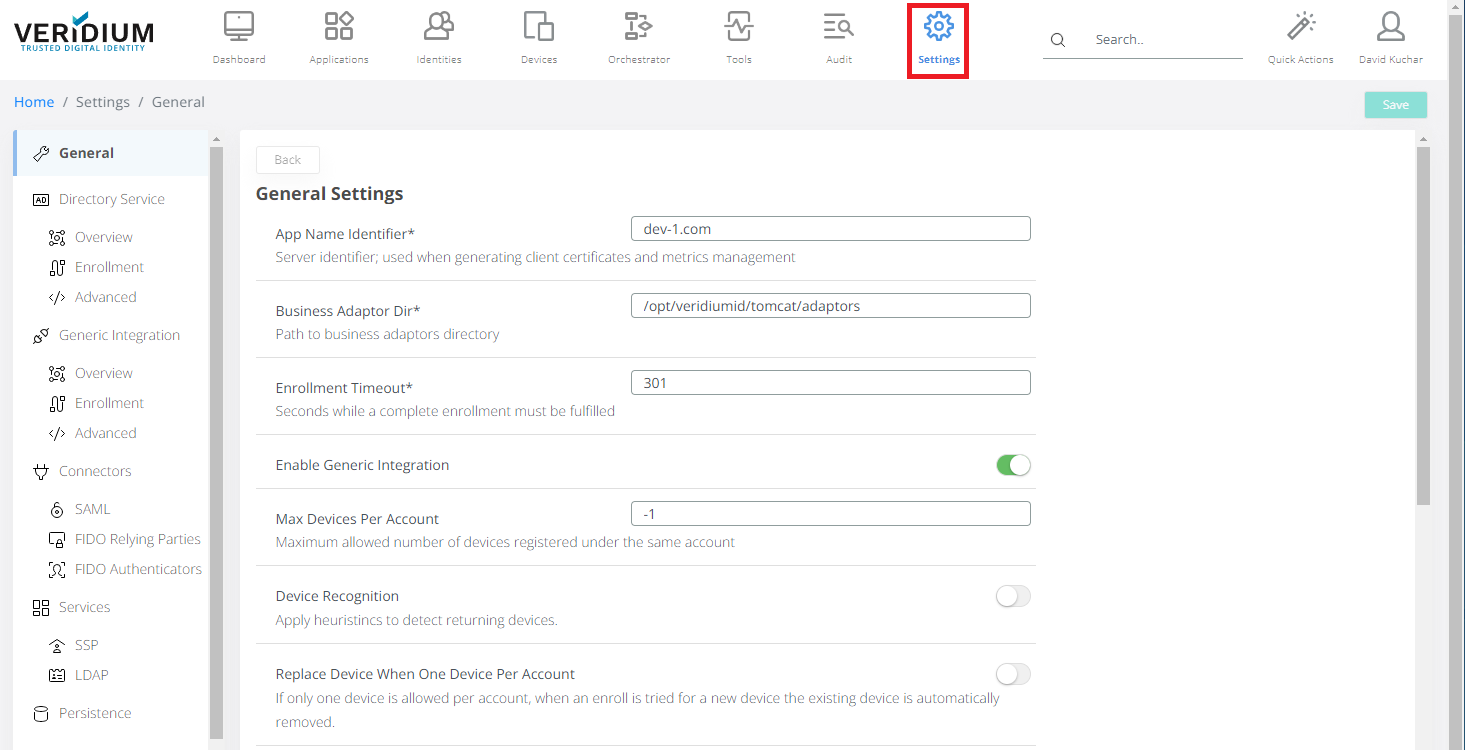Open FIDO Relying Parties menu item
The width and height of the screenshot is (1465, 750).
pos(137,539)
